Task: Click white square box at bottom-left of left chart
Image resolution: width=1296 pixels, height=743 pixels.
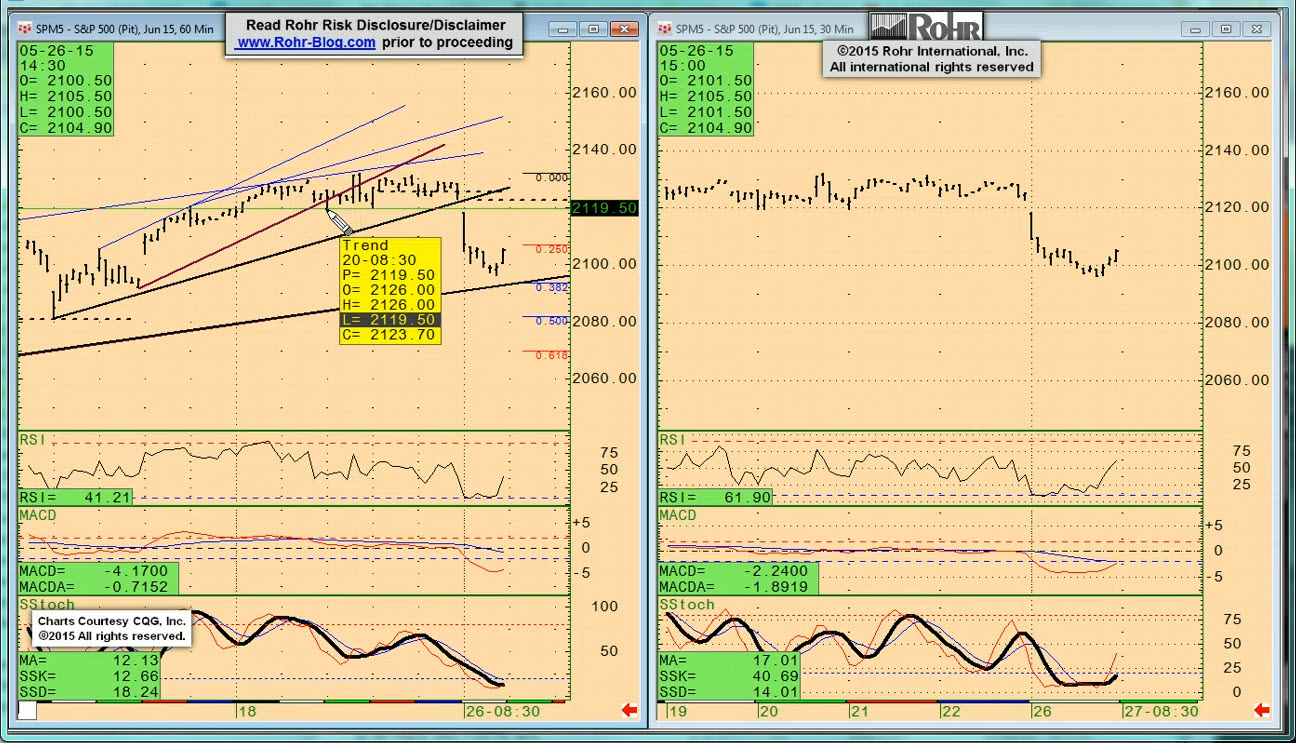Action: click(27, 710)
